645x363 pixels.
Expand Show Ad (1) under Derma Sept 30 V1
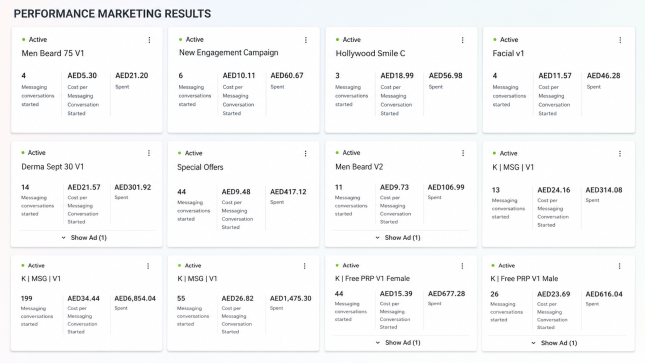tap(84, 237)
